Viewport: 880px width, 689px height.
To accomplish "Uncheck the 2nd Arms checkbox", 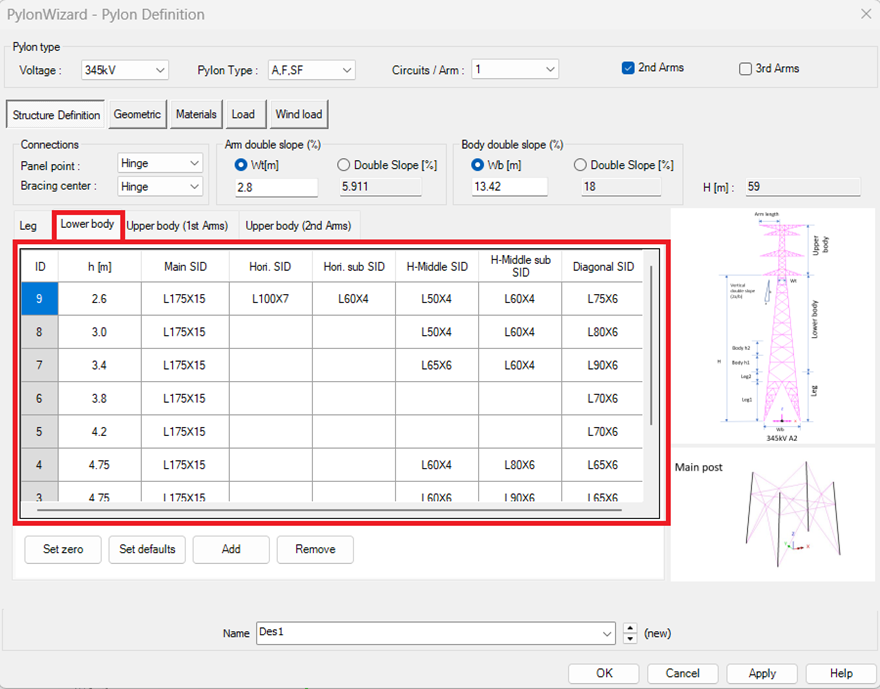I will [628, 68].
